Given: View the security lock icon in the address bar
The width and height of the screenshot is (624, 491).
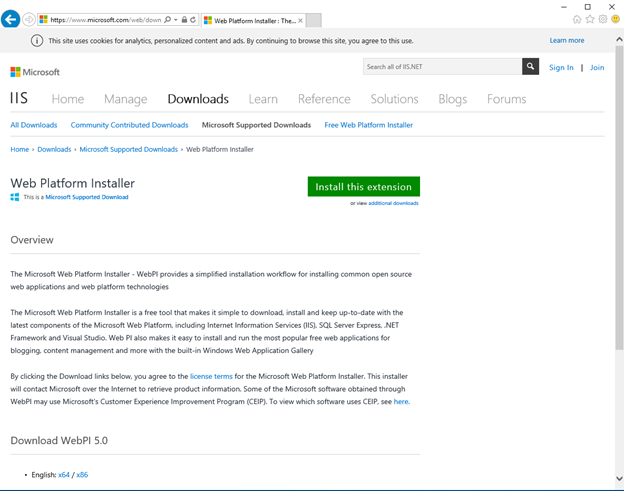Looking at the screenshot, I should coord(184,19).
